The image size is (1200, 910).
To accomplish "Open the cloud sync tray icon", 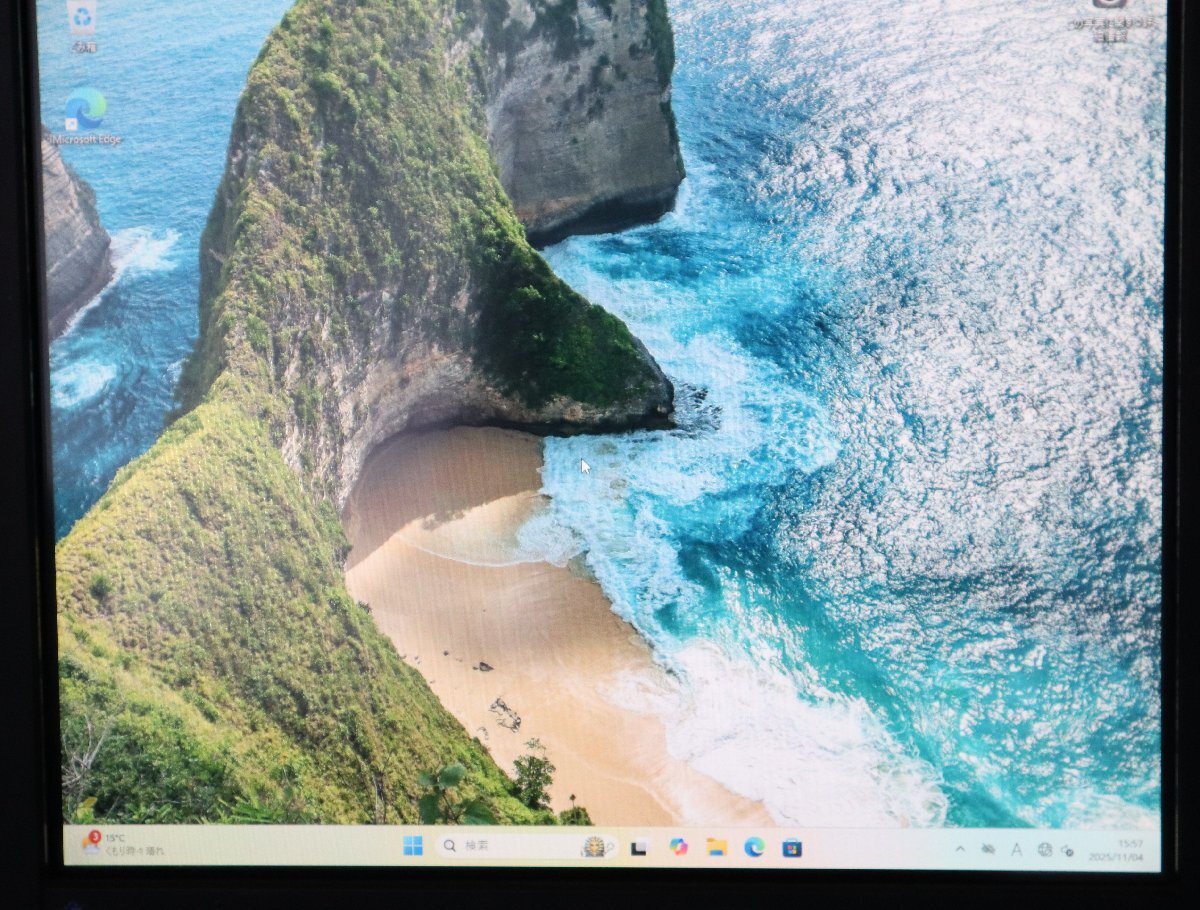I will point(988,849).
